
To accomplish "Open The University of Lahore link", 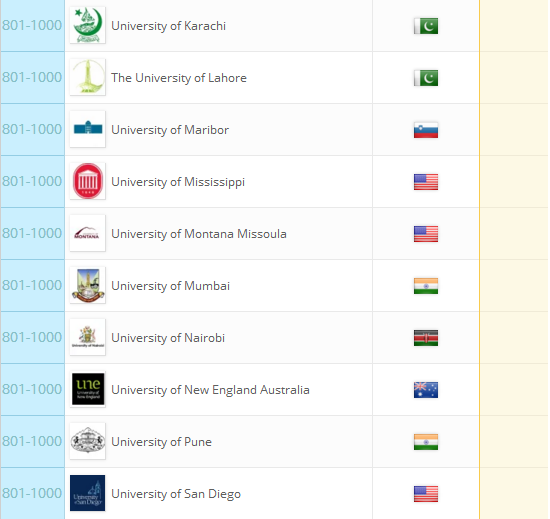I will click(x=179, y=78).
